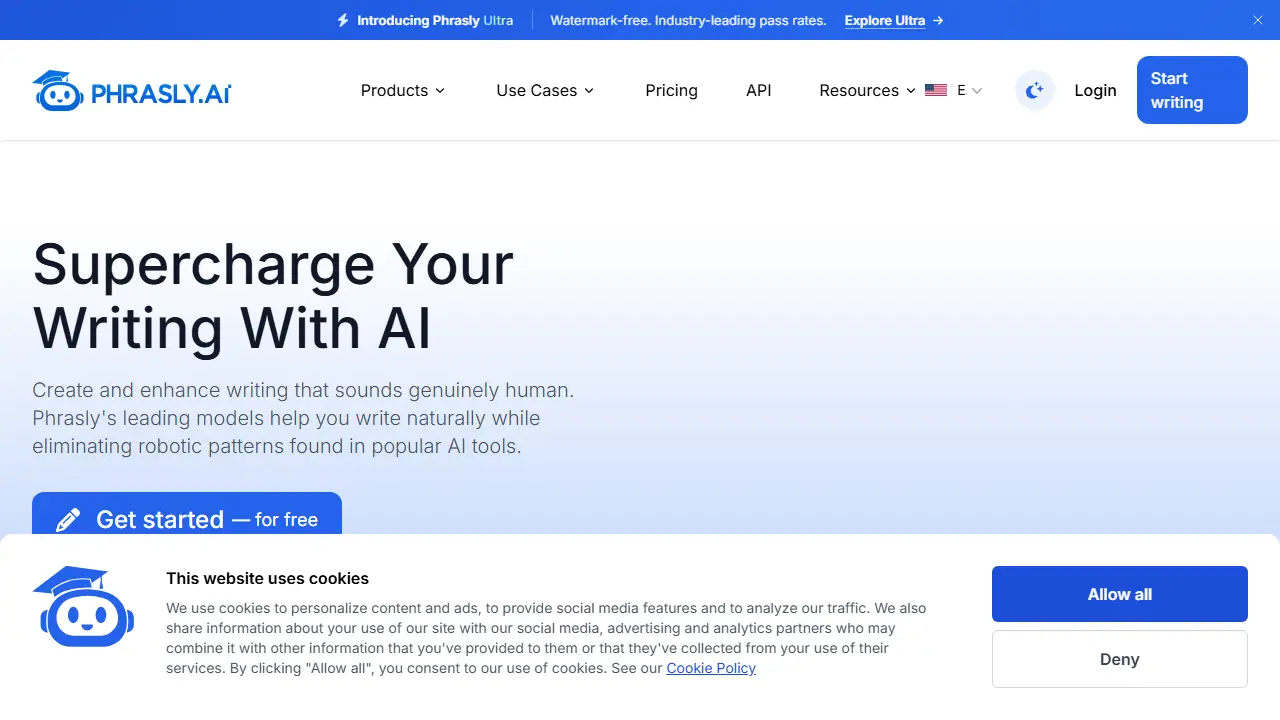Image resolution: width=1280 pixels, height=720 pixels.
Task: Toggle dark mode with the moon icon
Action: point(1035,90)
